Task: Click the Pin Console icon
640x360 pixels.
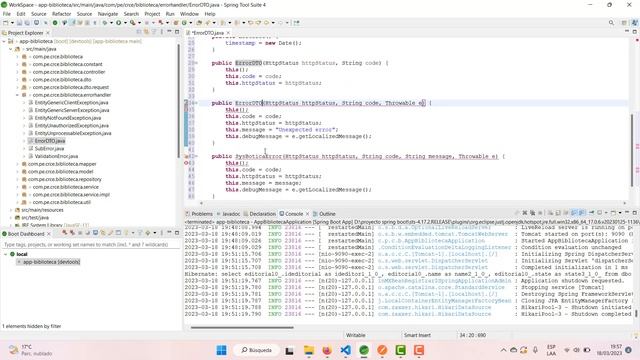Action: coord(591,213)
